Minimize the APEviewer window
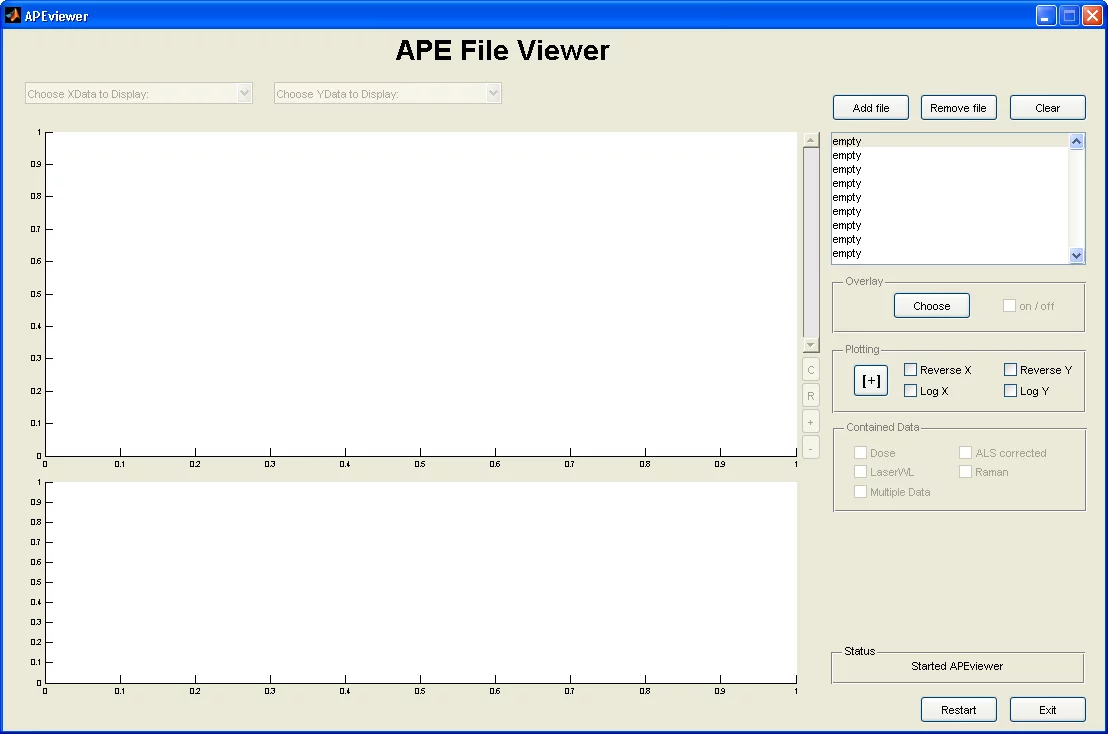The height and width of the screenshot is (734, 1108). (1046, 16)
